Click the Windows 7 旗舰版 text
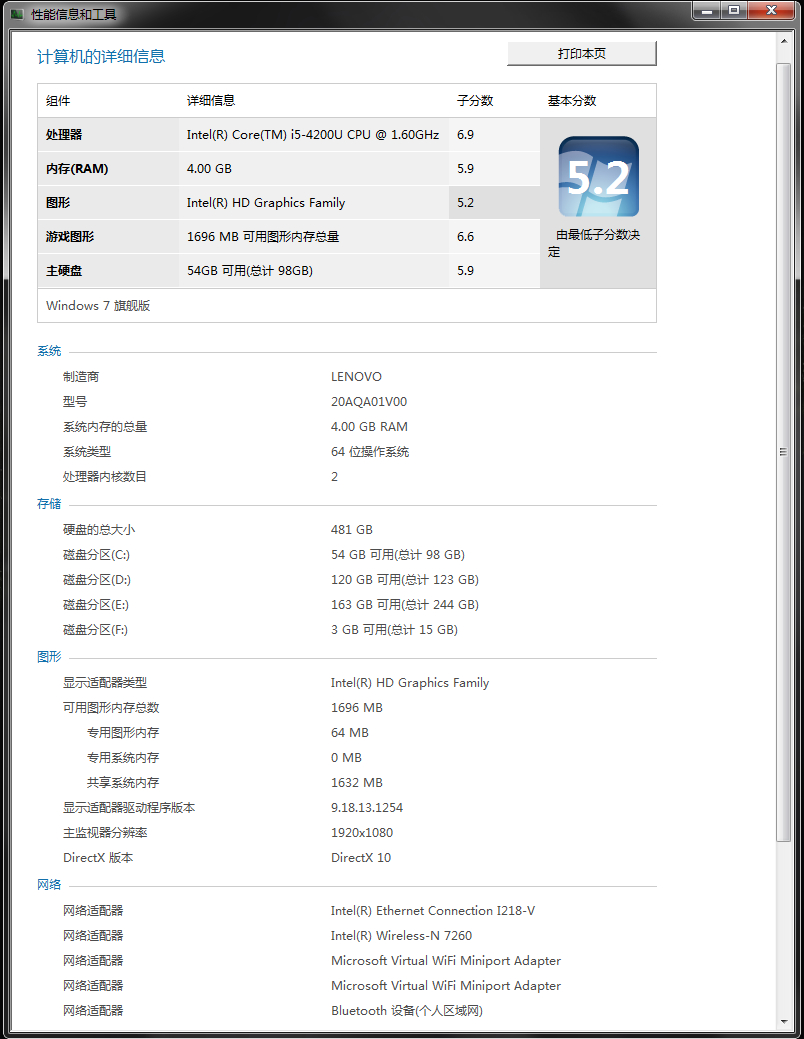Screen dimensions: 804x1039 [x=98, y=305]
